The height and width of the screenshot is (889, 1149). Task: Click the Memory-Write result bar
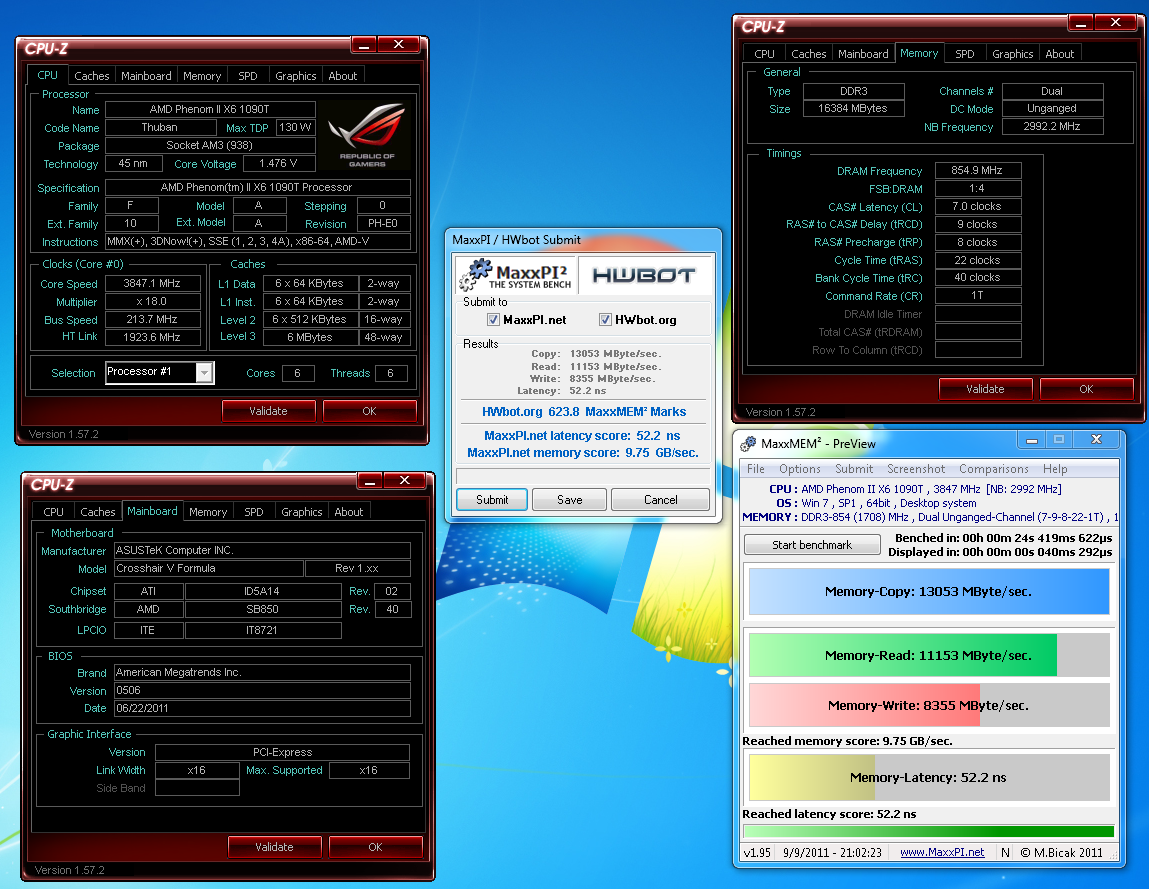(x=928, y=705)
